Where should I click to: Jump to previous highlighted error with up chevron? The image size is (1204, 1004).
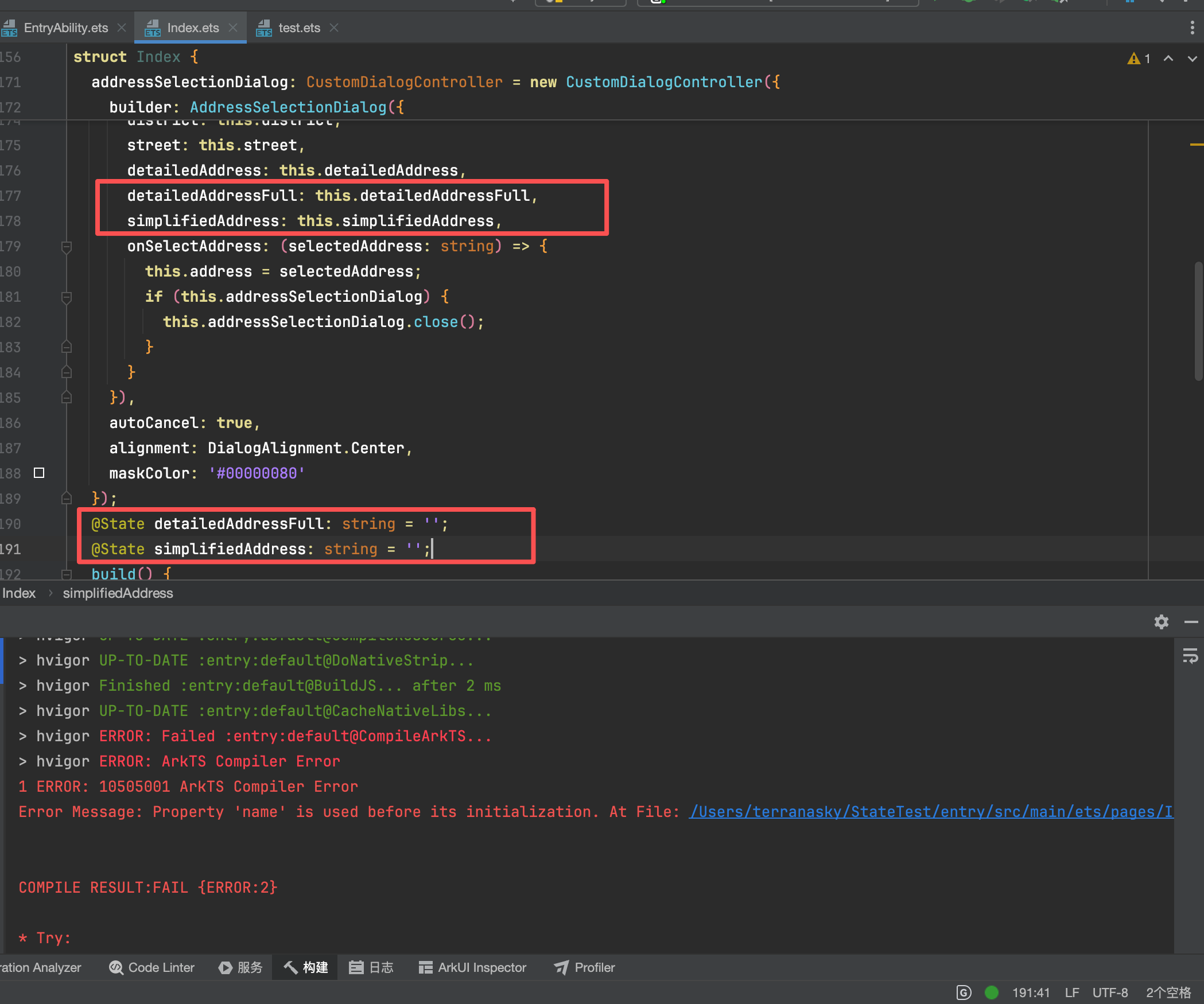click(1168, 59)
